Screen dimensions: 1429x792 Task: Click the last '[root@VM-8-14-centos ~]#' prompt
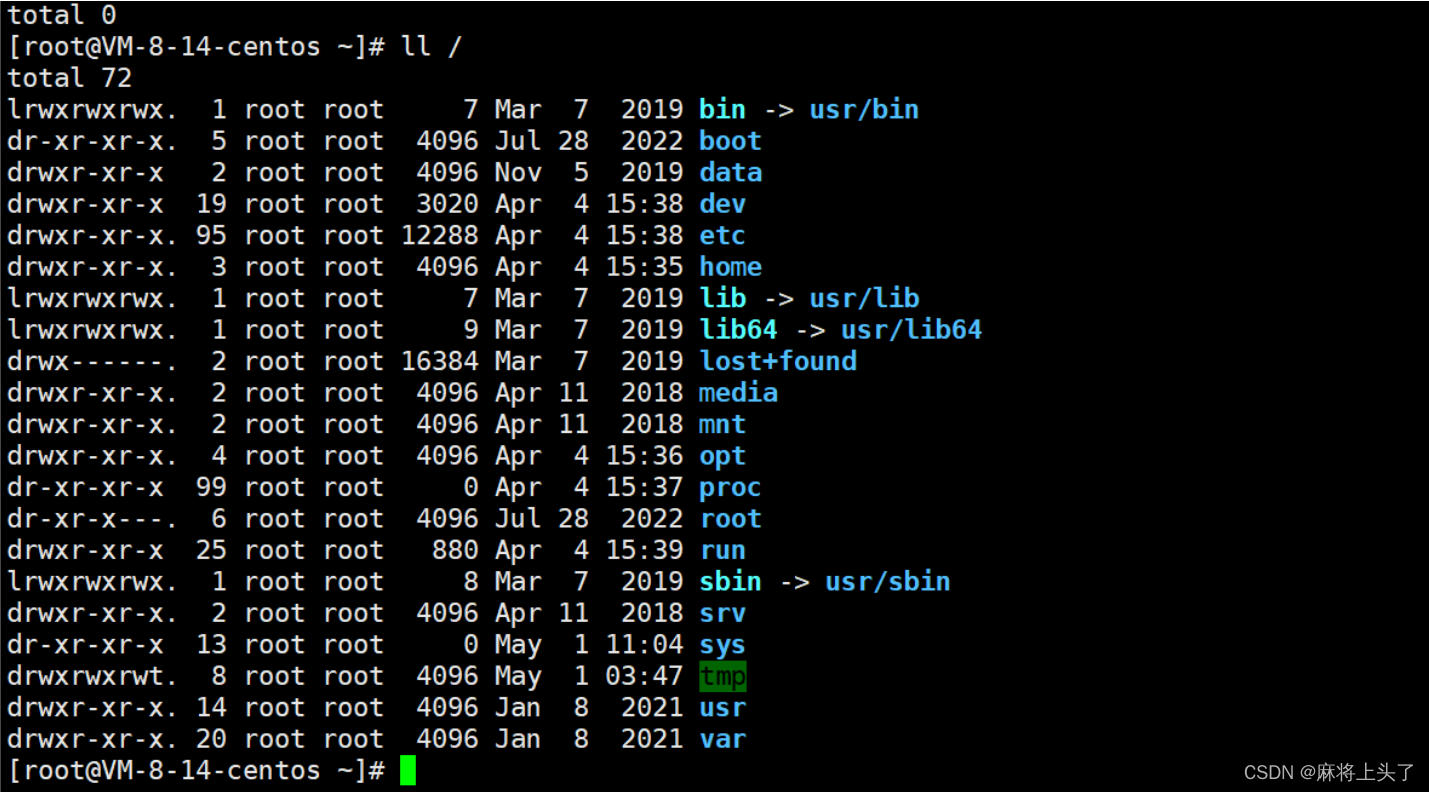196,770
